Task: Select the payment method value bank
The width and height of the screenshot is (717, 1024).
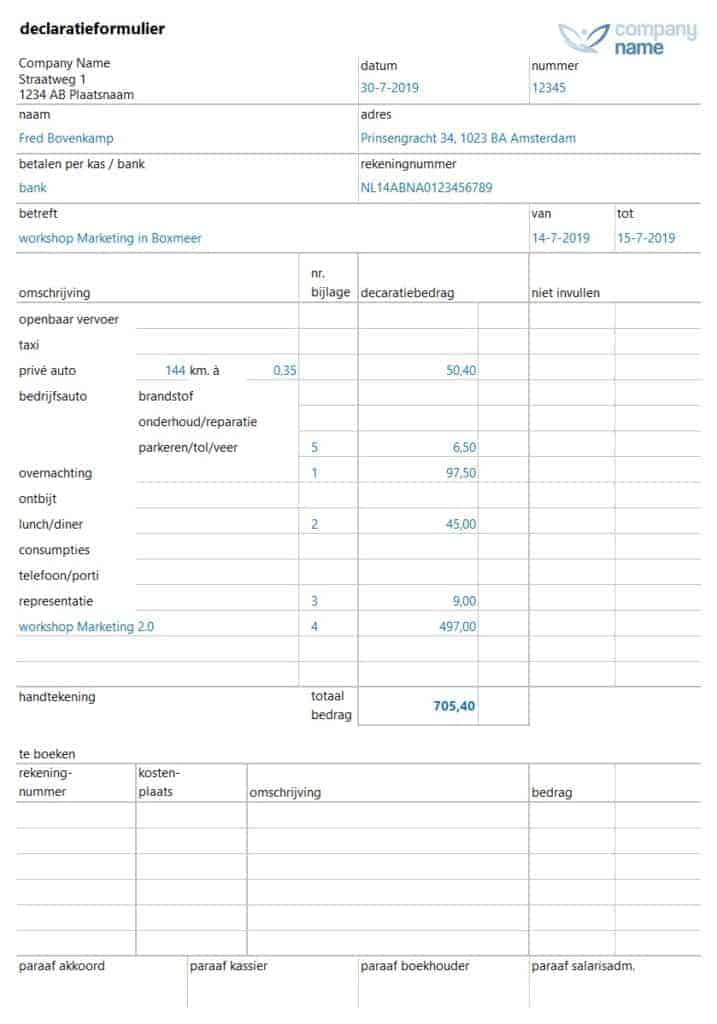Action: point(33,187)
